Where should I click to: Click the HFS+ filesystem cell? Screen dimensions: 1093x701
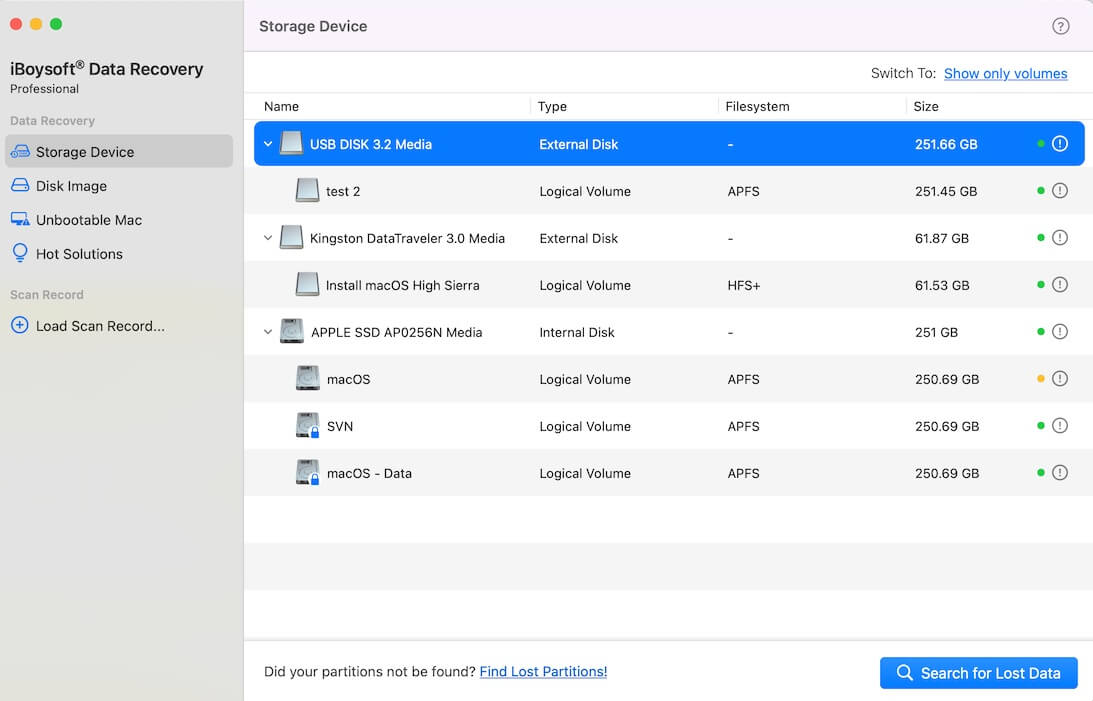tap(744, 285)
